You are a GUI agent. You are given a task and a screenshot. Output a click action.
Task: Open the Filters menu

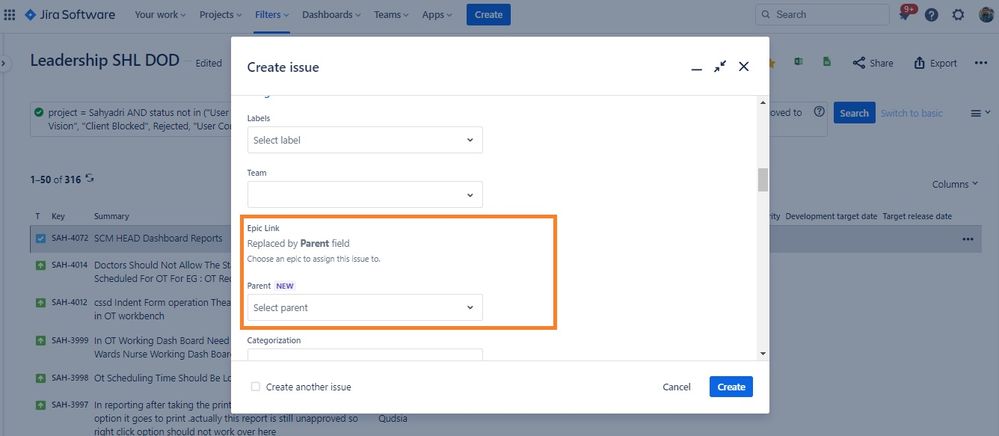(271, 15)
